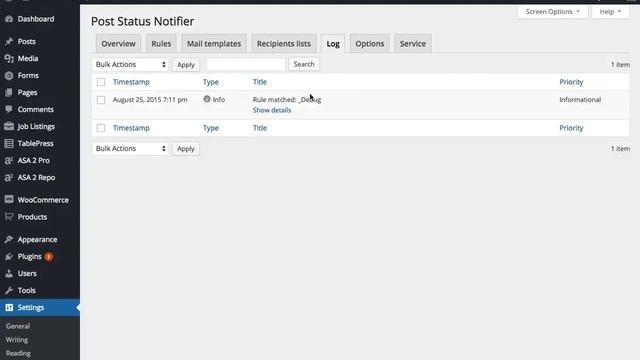Click the 'Rule matched: _Debug' log title
The width and height of the screenshot is (640, 360).
(x=287, y=100)
